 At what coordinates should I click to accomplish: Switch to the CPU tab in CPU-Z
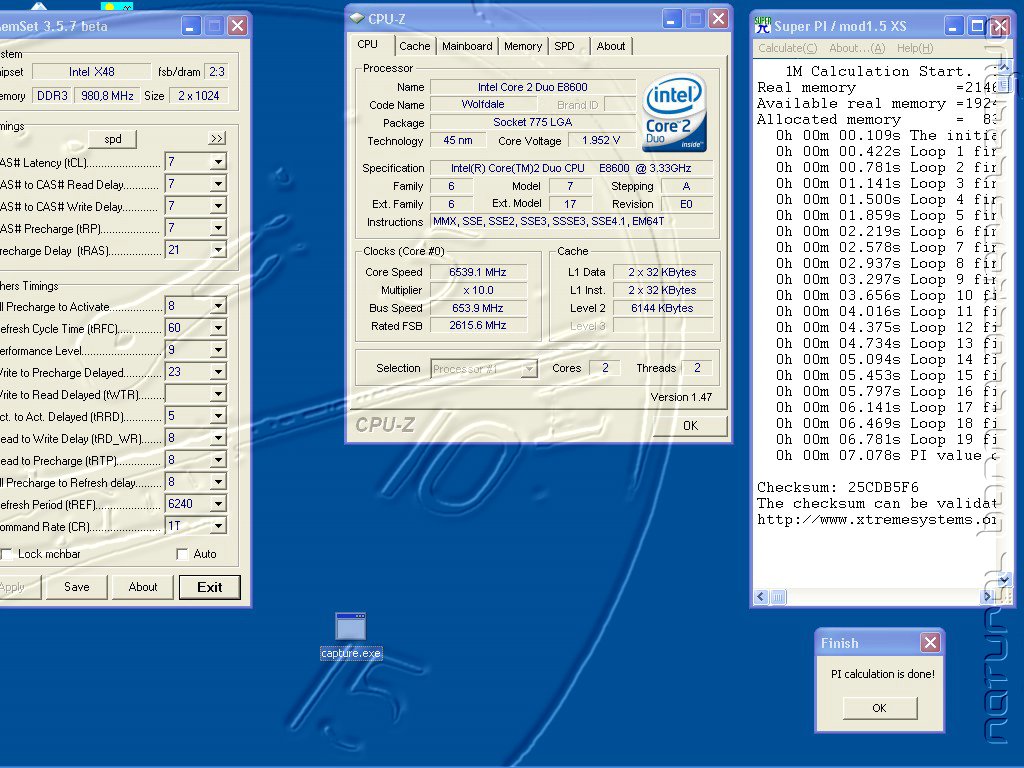pos(368,44)
